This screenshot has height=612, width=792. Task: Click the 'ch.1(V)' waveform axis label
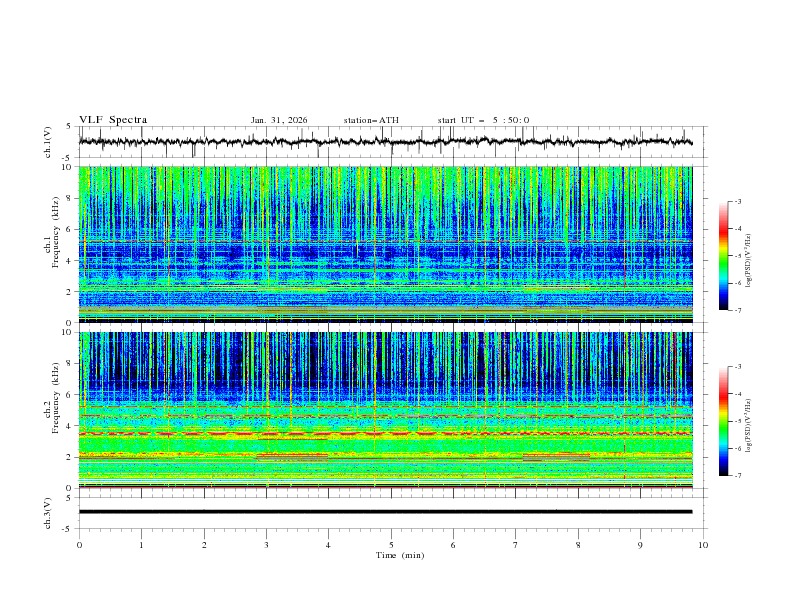[48, 142]
